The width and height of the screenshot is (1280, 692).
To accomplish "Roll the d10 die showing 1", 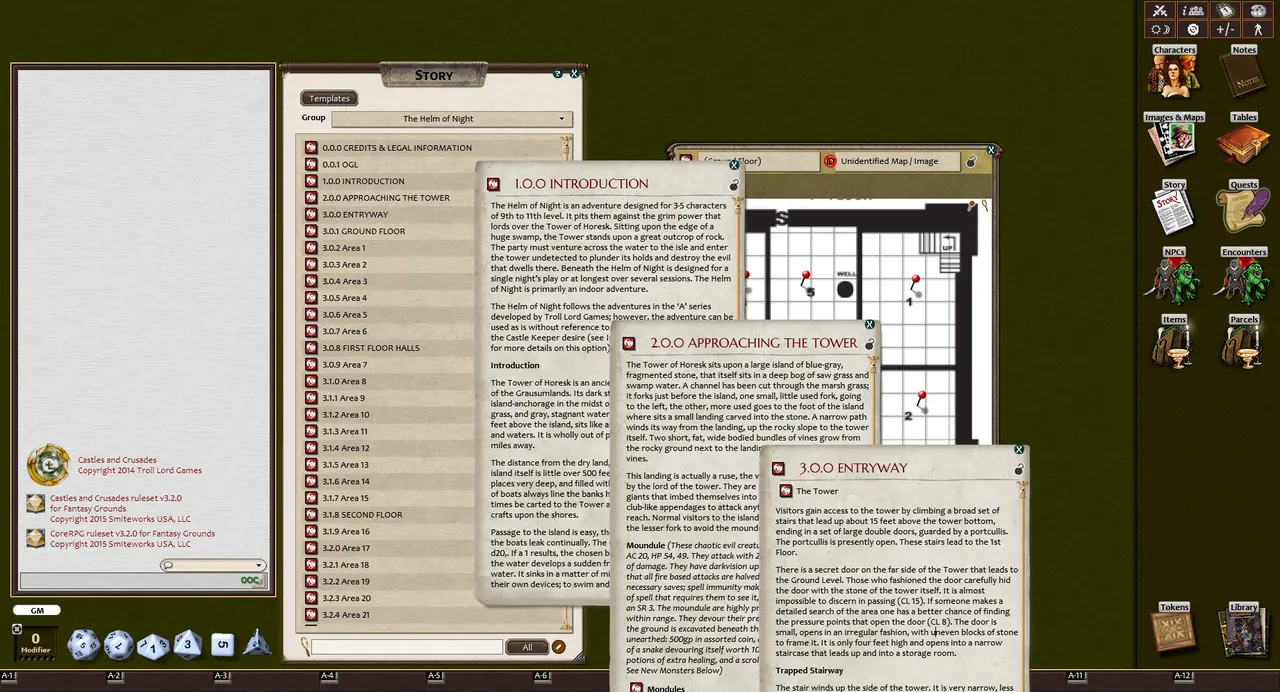I will coord(153,646).
